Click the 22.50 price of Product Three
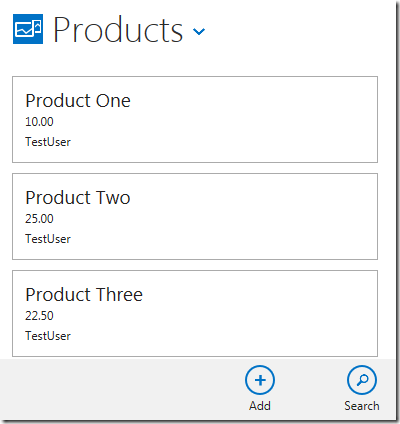 (39, 316)
